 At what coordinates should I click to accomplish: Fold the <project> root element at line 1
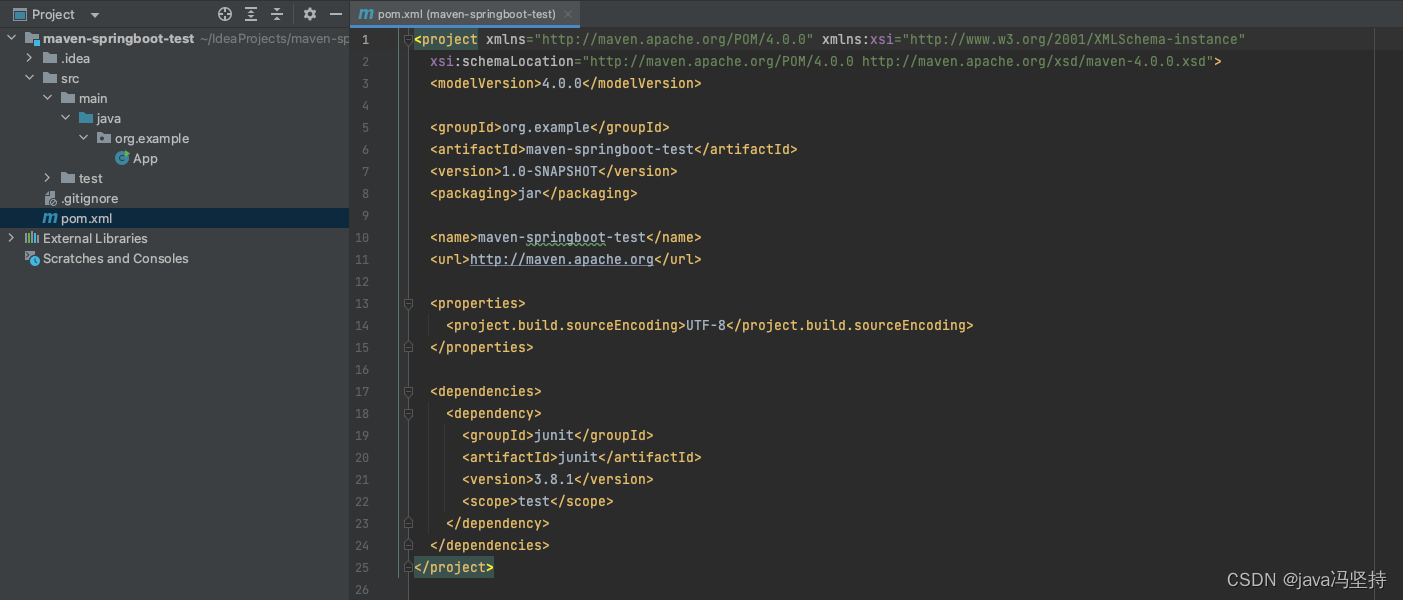coord(408,39)
